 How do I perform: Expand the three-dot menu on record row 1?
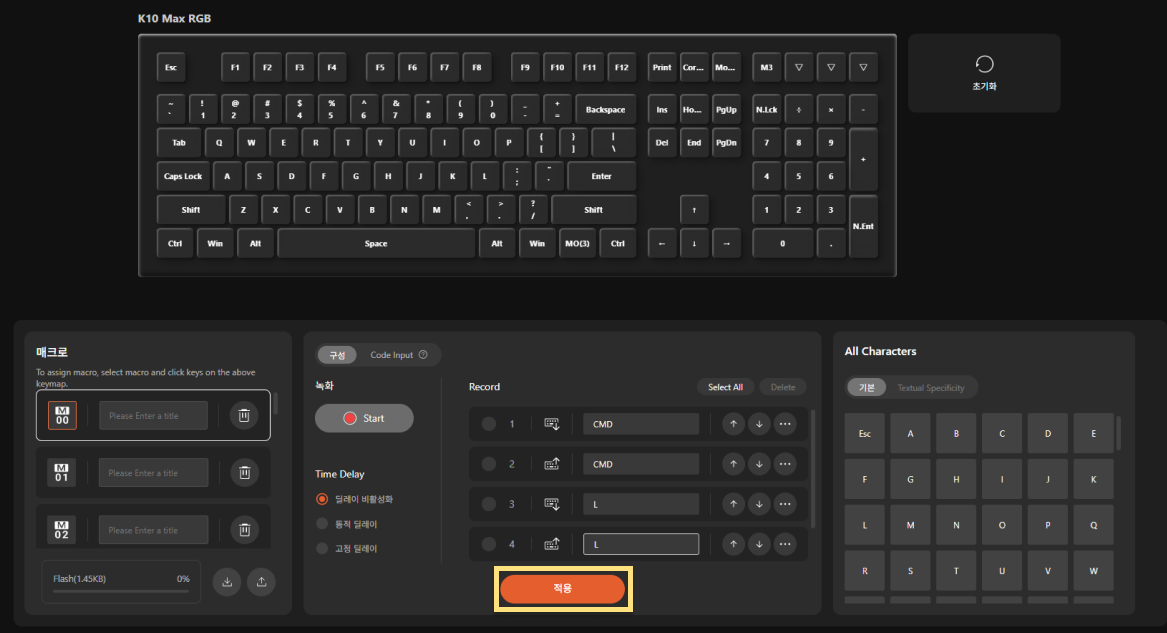(785, 424)
